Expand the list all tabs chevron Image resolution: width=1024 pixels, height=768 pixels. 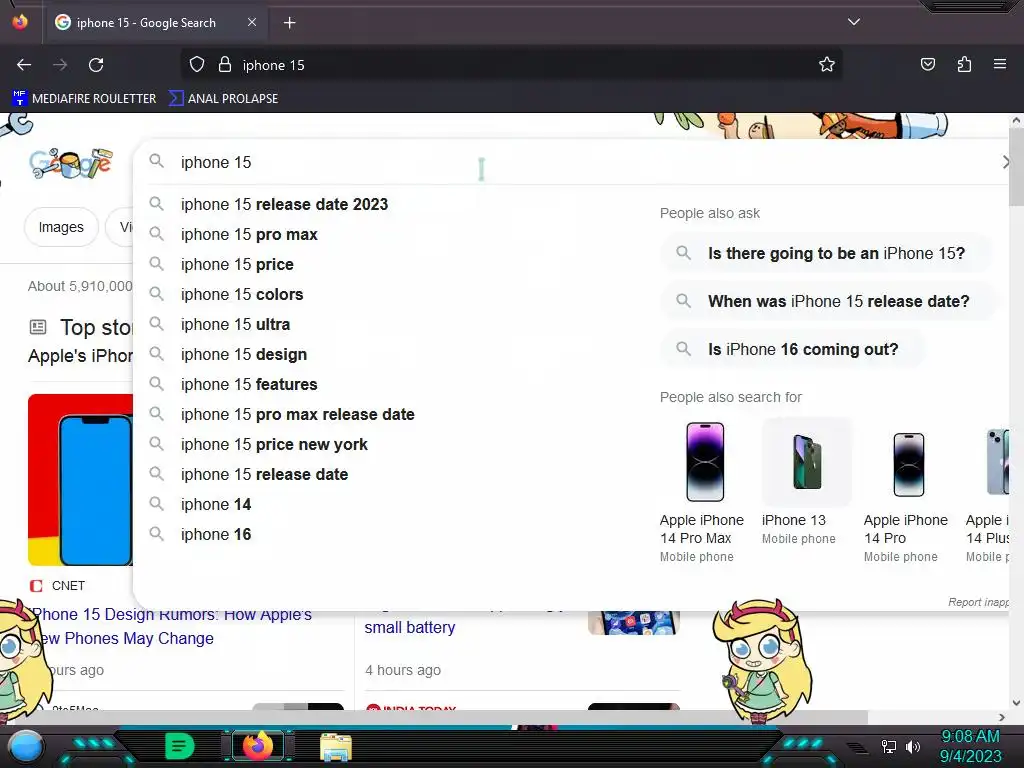point(854,22)
